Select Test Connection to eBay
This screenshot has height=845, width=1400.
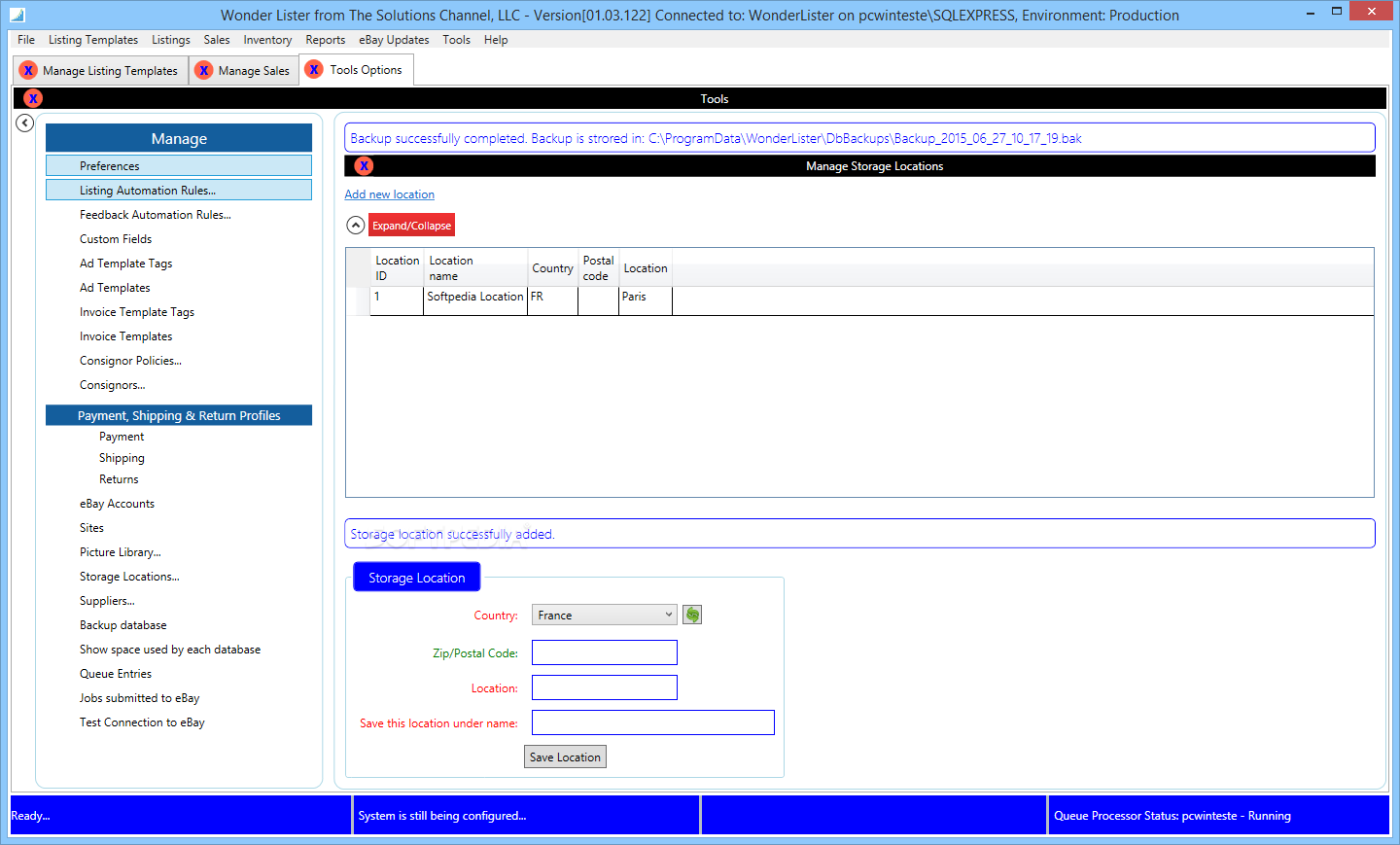pos(142,722)
